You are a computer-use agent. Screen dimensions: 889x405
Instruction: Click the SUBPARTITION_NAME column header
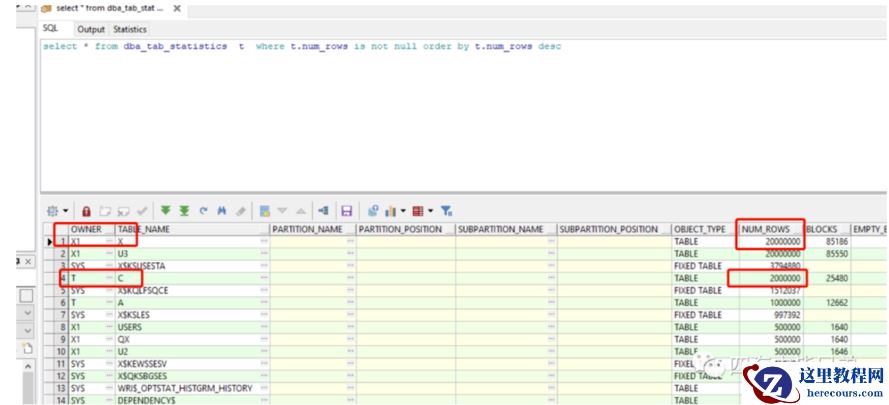(506, 229)
